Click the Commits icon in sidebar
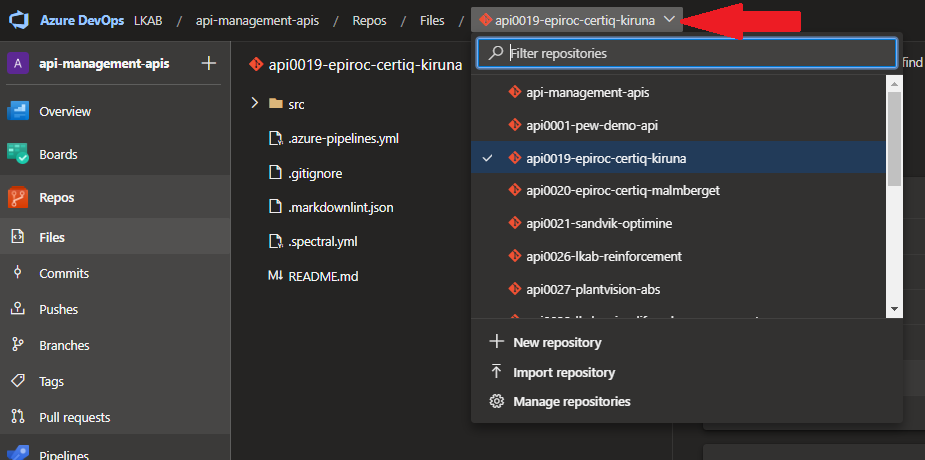Screen dimensions: 925x460 pyautogui.click(x=18, y=273)
